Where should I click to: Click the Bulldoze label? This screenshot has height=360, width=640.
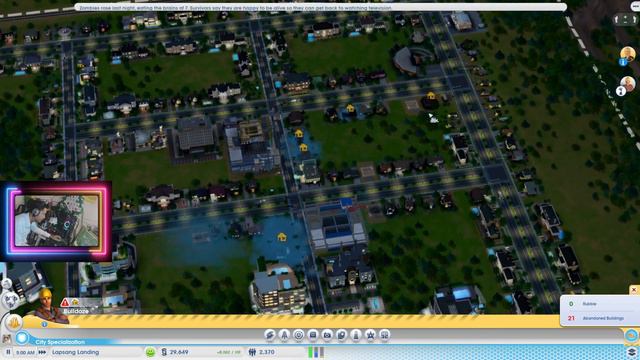(x=76, y=311)
